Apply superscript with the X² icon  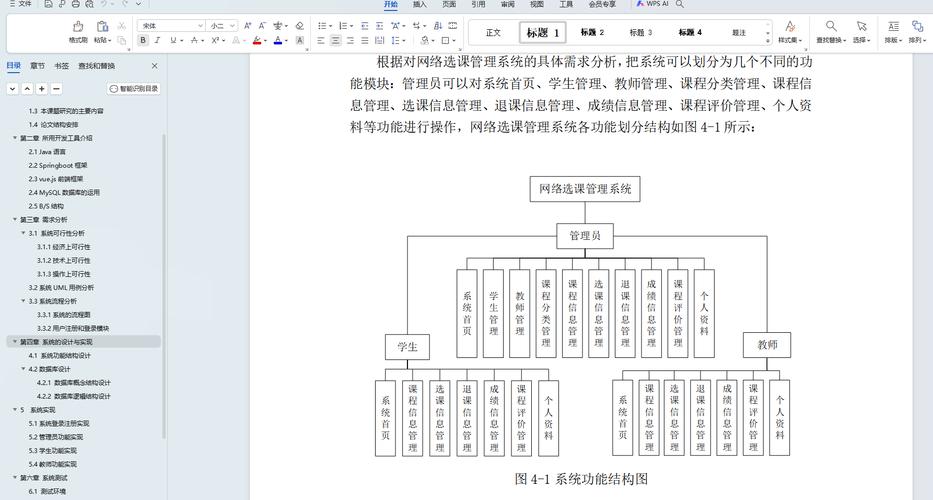[215, 40]
